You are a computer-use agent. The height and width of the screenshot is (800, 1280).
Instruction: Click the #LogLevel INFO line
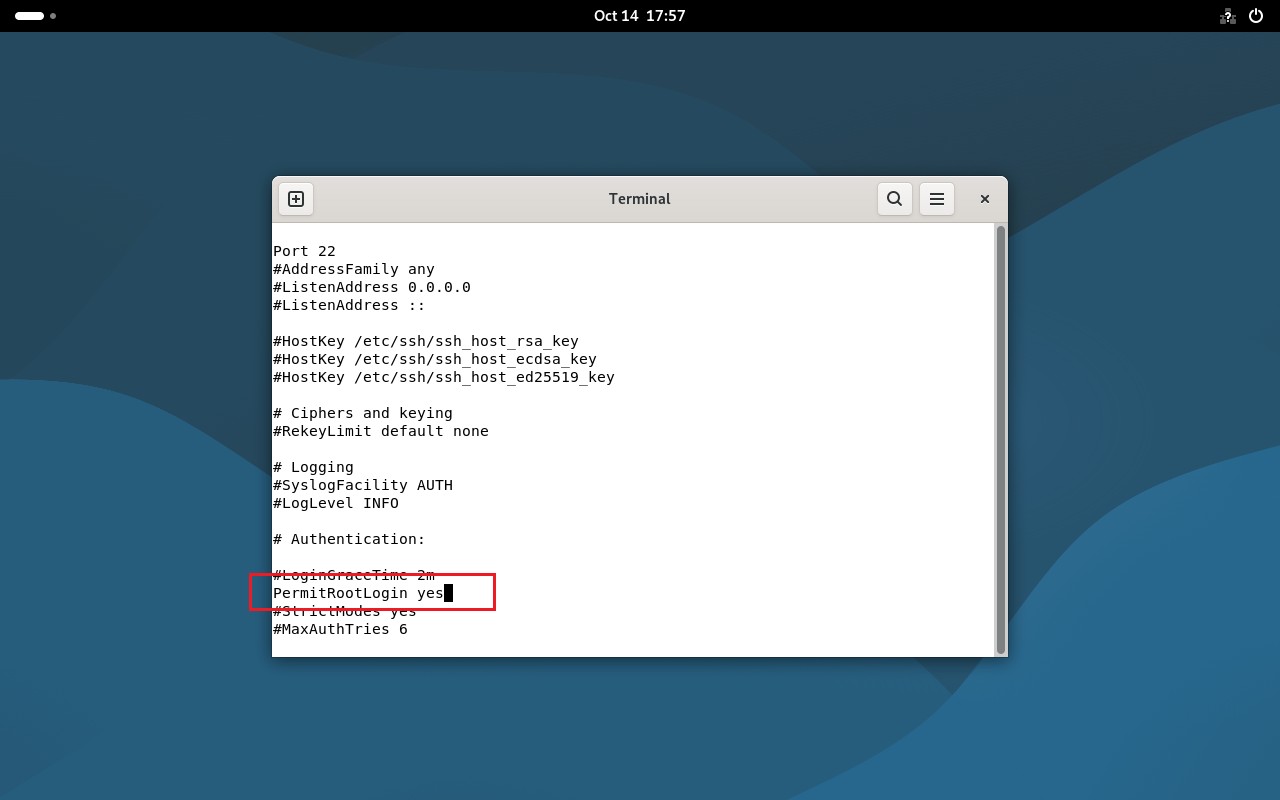(x=338, y=503)
